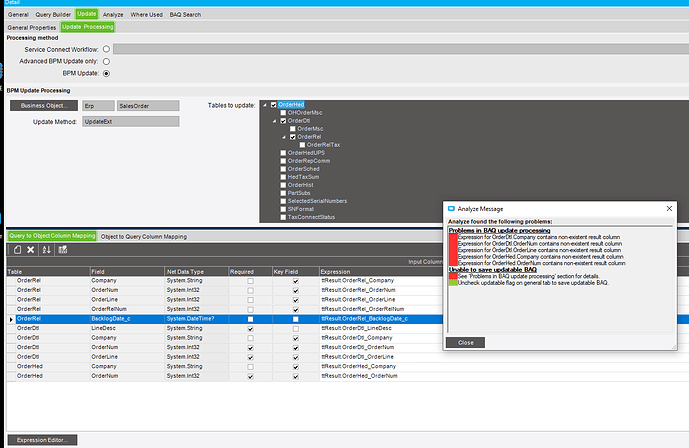Check the SNFormat table checkbox

283,210
